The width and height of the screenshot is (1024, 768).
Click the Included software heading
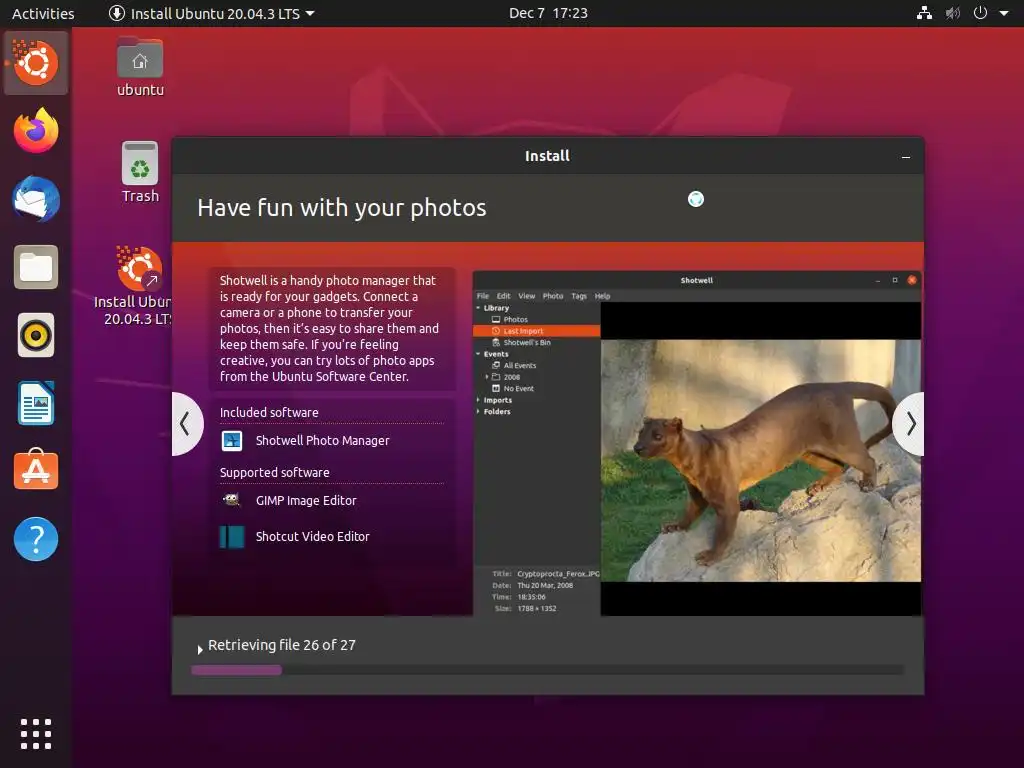[x=269, y=413]
